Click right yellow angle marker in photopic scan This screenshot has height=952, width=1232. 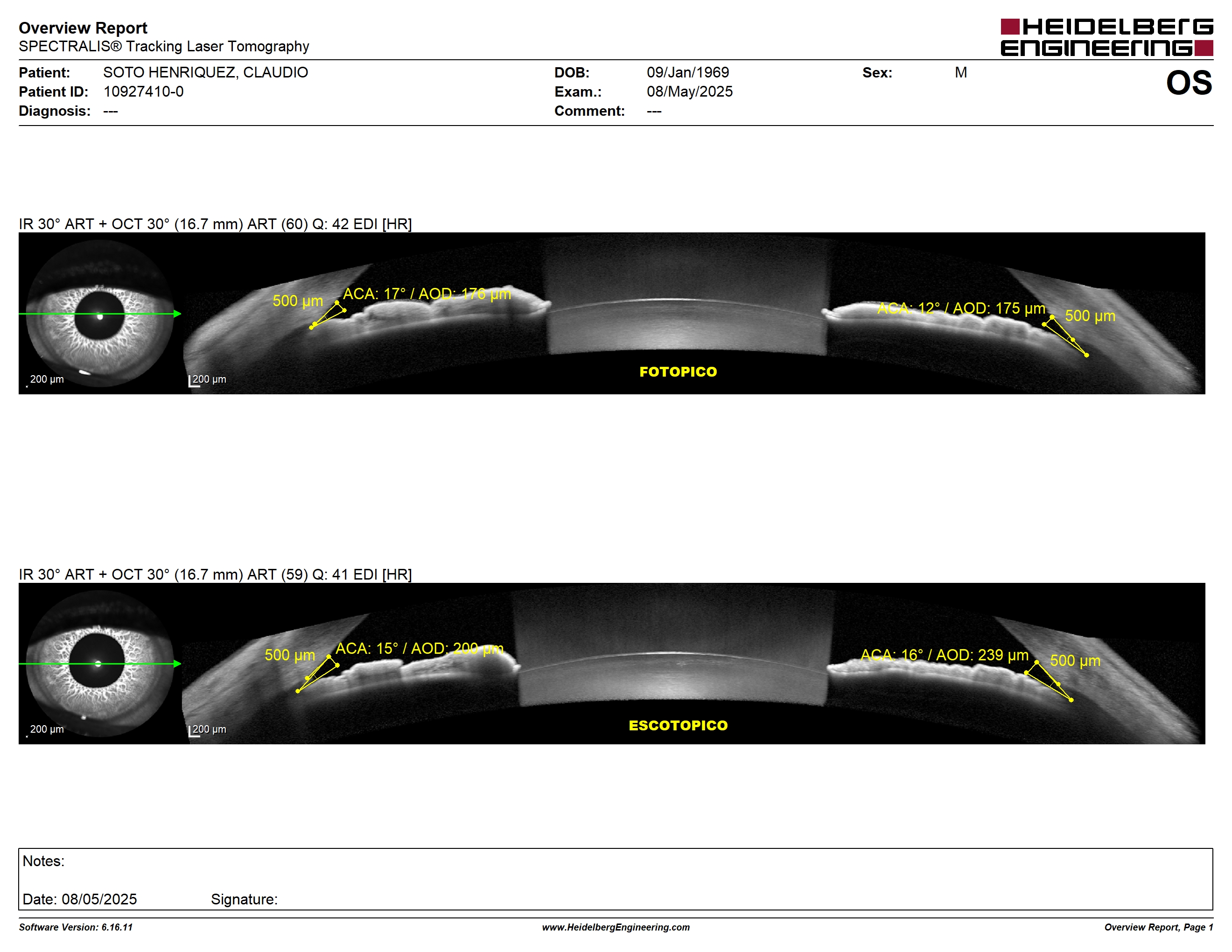point(1065,336)
